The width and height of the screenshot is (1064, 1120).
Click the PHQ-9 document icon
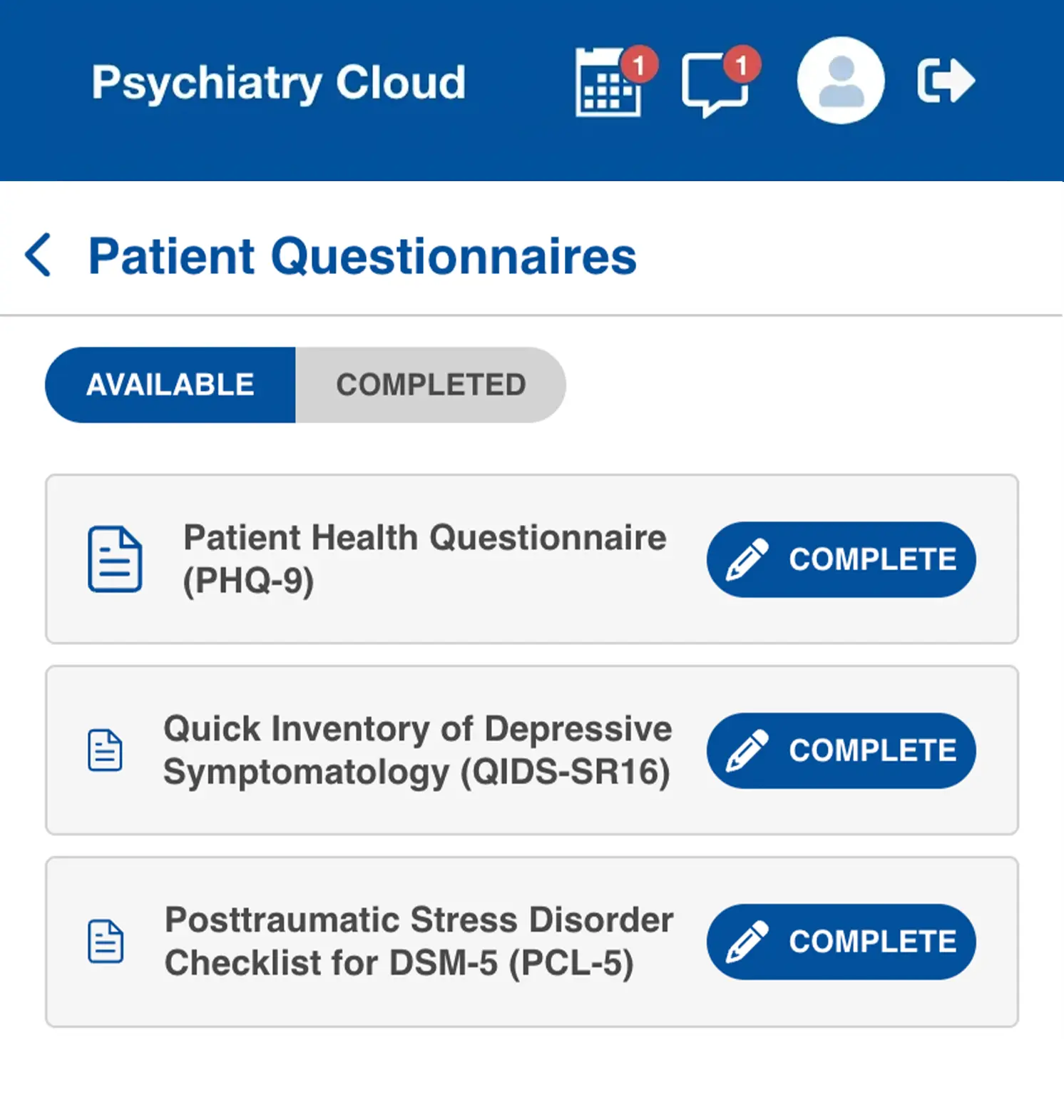pos(115,559)
